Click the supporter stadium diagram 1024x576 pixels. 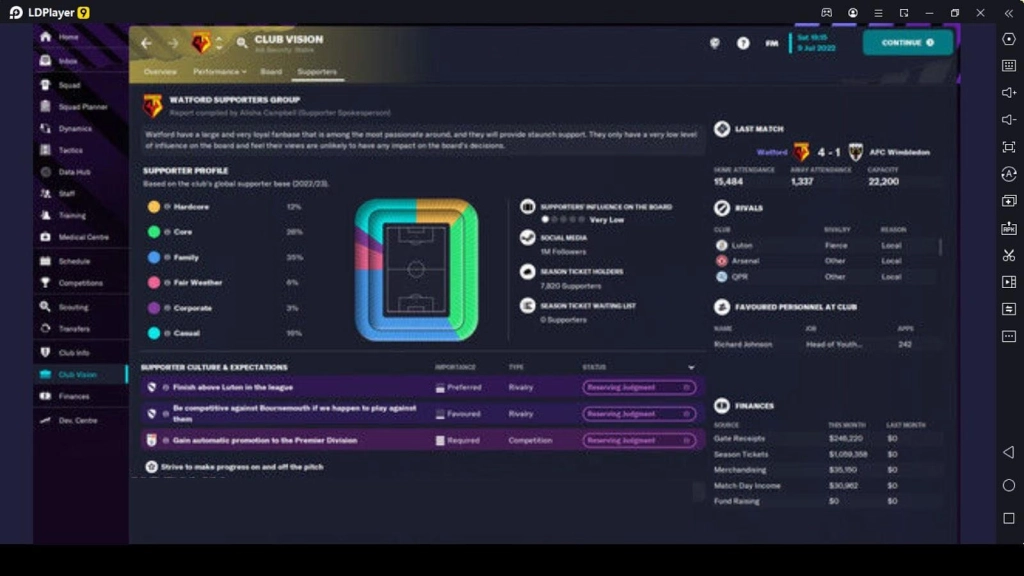tap(417, 270)
